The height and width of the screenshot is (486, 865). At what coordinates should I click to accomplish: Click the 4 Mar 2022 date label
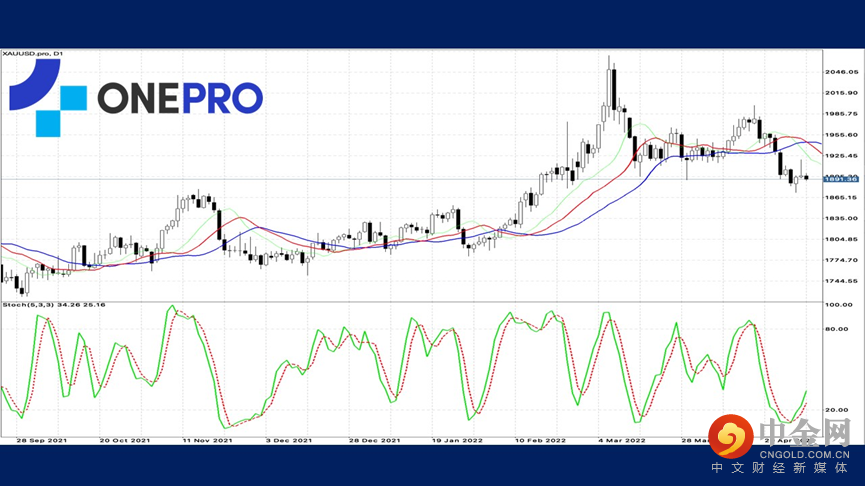tap(622, 440)
